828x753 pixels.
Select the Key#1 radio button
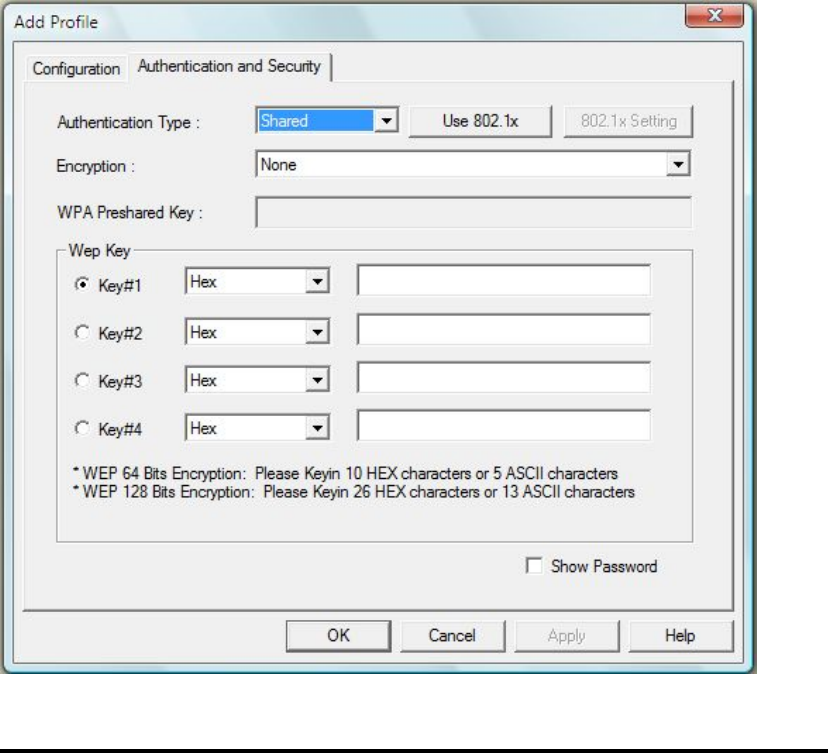click(82, 285)
